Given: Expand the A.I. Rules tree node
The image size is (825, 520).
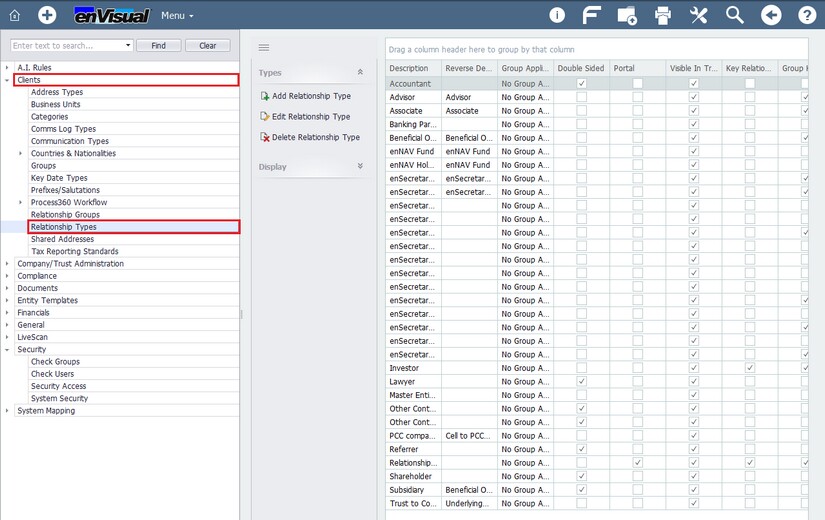Looking at the screenshot, I should click(x=7, y=67).
